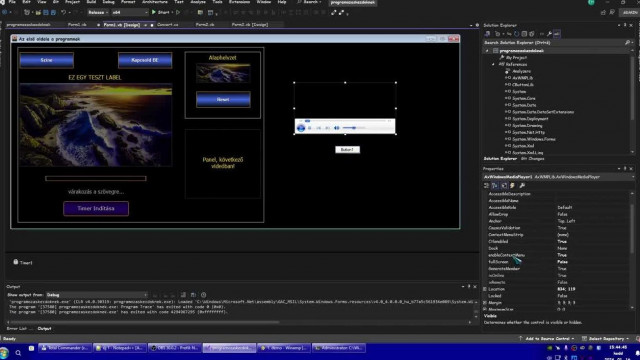Viewport: 640px width, 360px height.
Task: Click Winamp button in the taskbar
Action: pyautogui.click(x=284, y=348)
